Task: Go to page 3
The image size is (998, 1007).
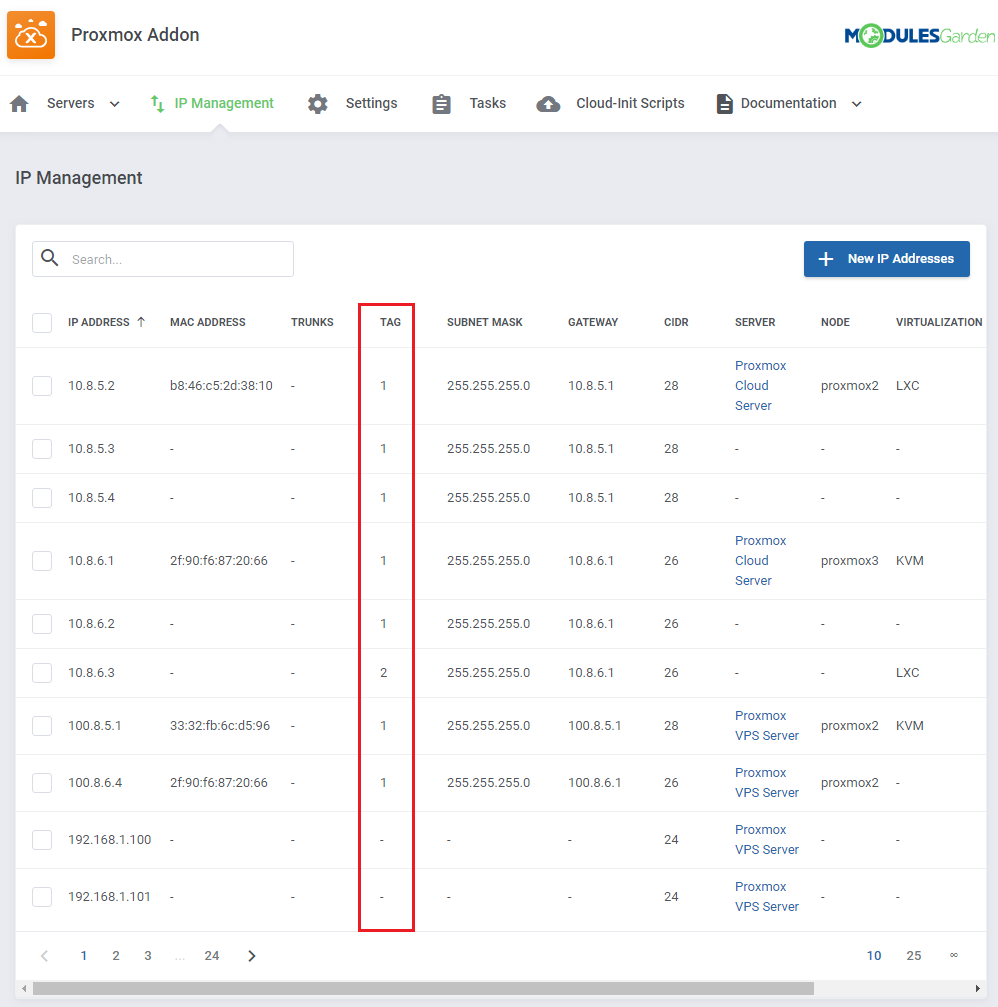Action: [148, 956]
